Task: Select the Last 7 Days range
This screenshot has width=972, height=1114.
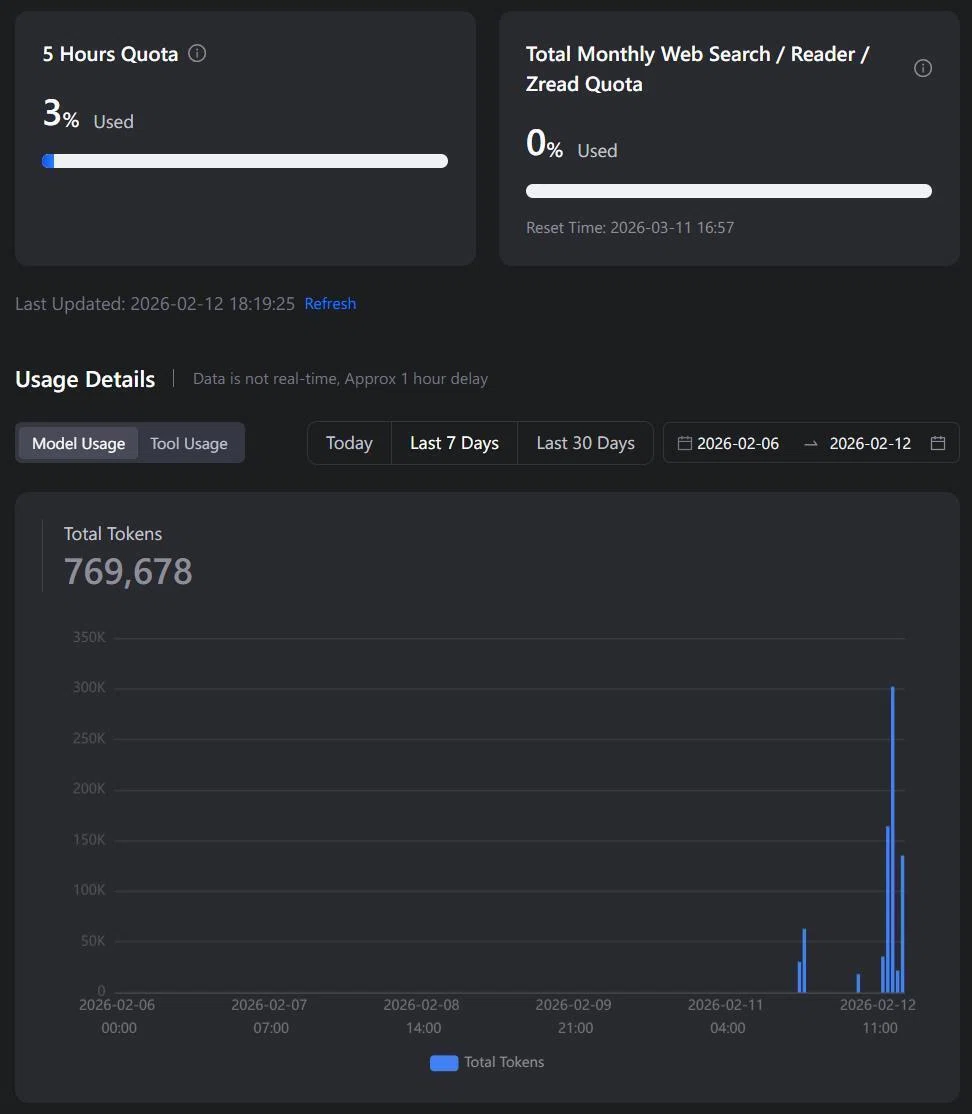Action: pos(454,443)
